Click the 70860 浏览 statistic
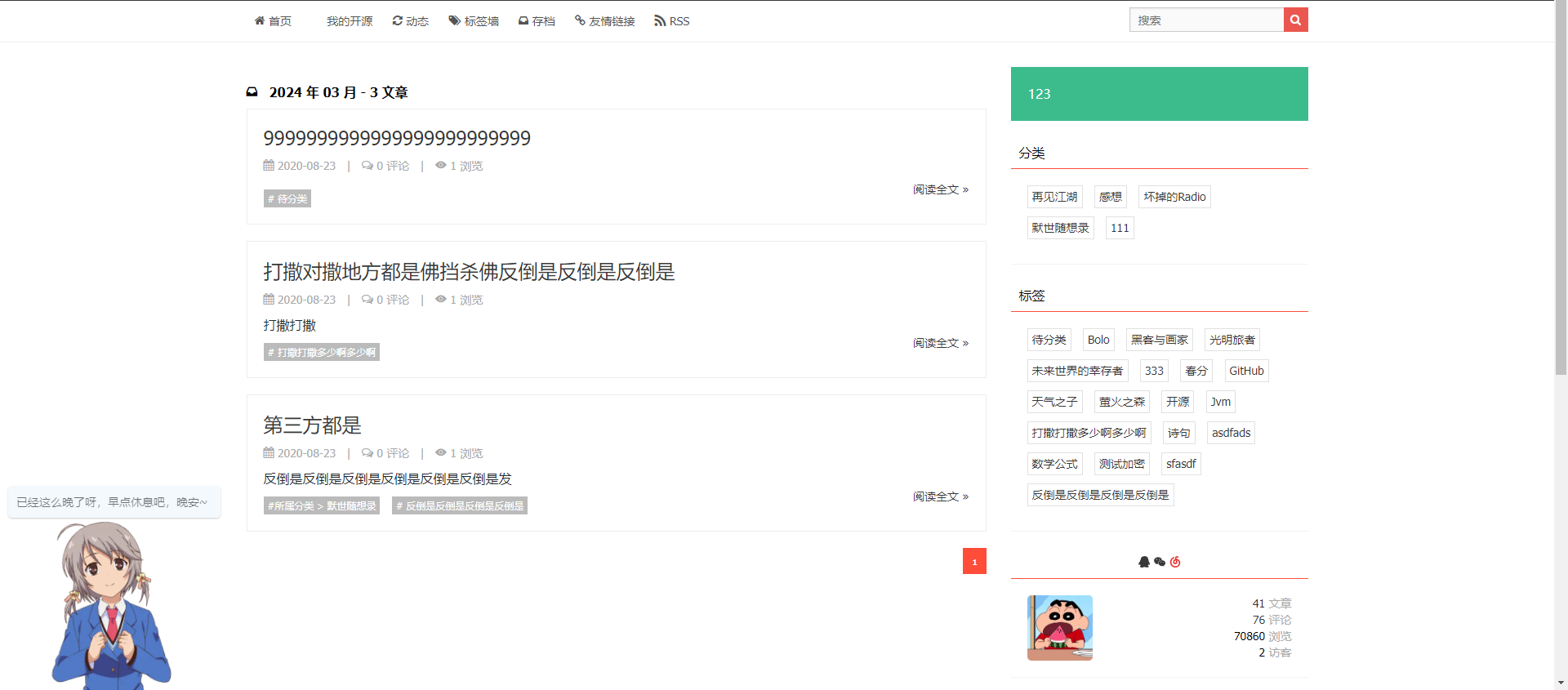This screenshot has height=690, width=1568. pos(1263,636)
